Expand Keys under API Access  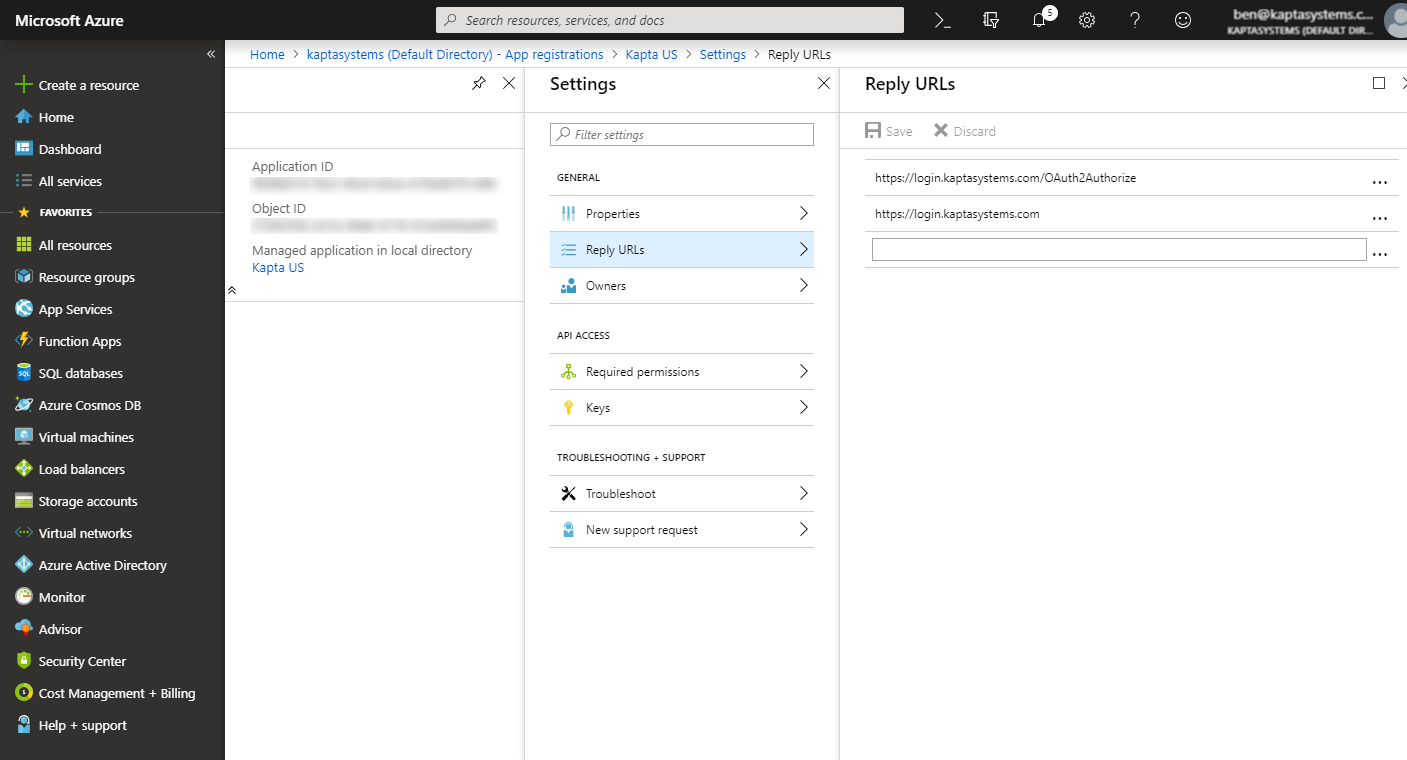803,407
